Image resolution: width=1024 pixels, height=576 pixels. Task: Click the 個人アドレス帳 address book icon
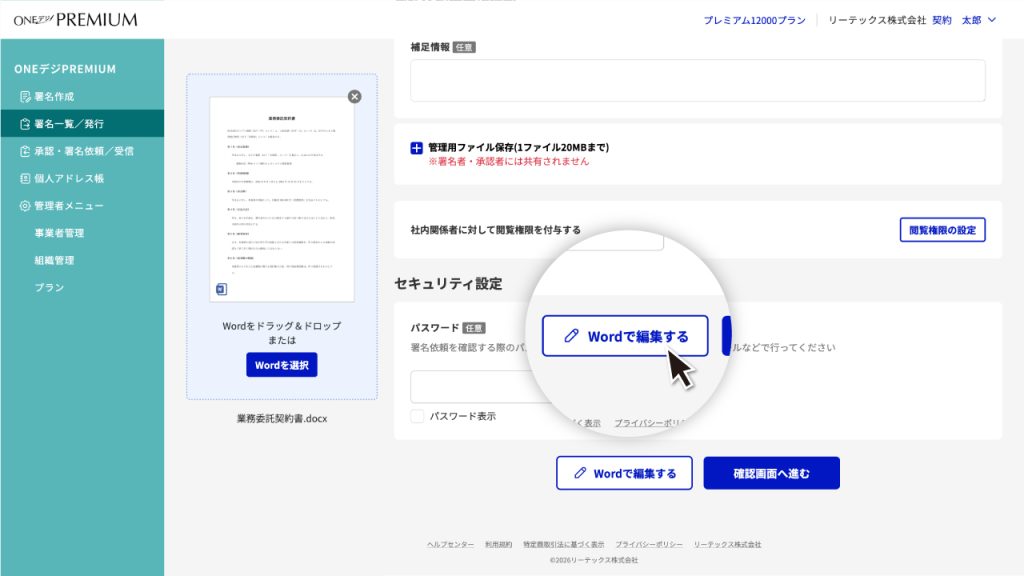pos(25,178)
